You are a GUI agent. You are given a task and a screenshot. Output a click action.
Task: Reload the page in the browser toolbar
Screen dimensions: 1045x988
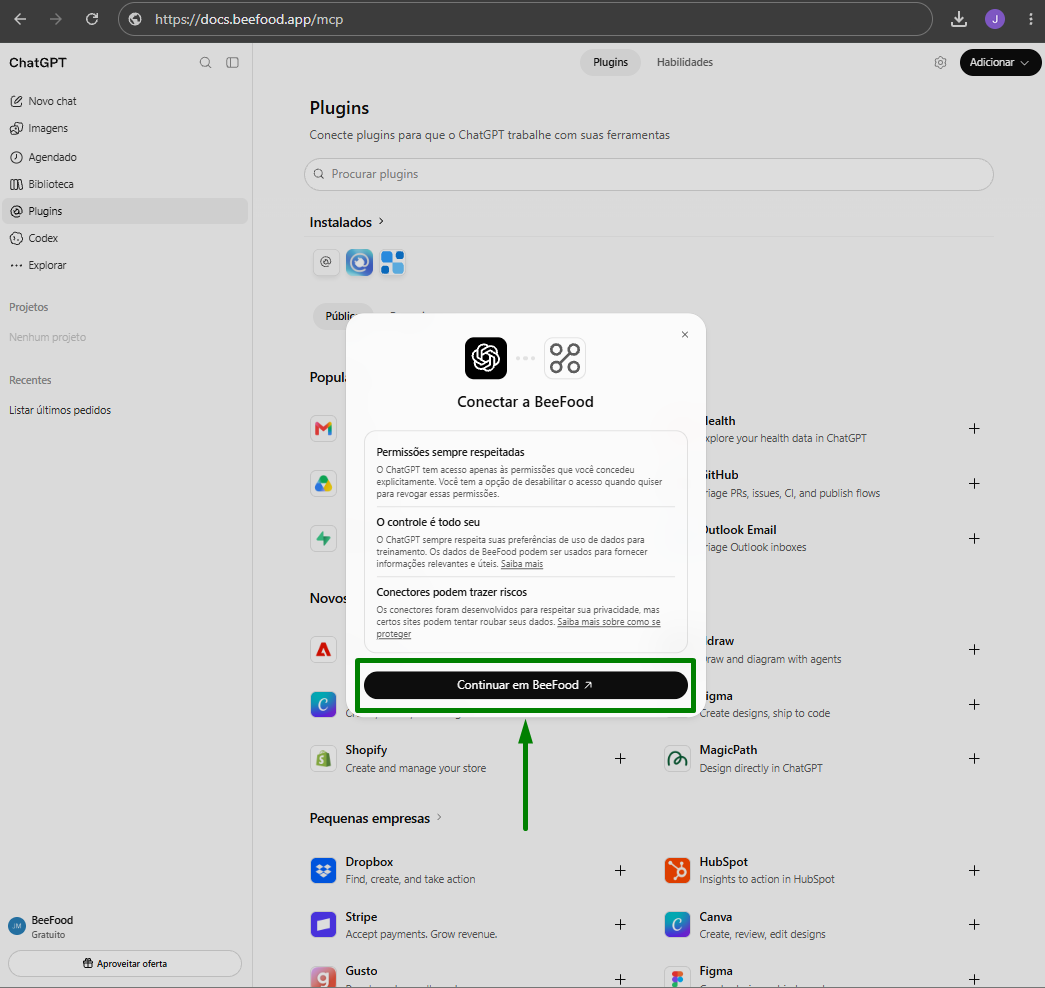coord(92,19)
